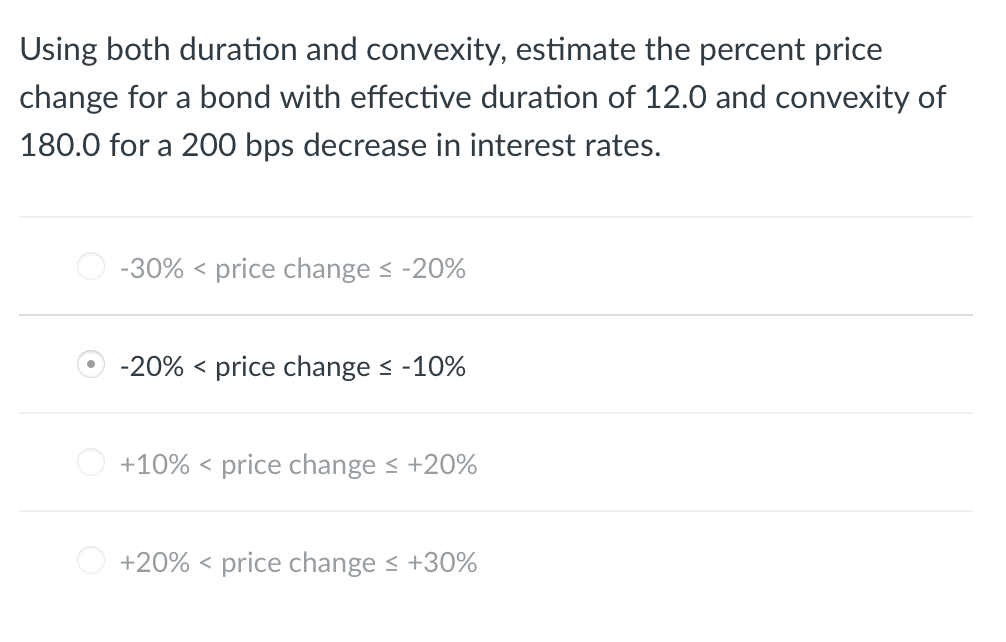Click the label '-20% < price change ≤ -10%'
Image resolution: width=1006 pixels, height=642 pixels.
[x=292, y=366]
